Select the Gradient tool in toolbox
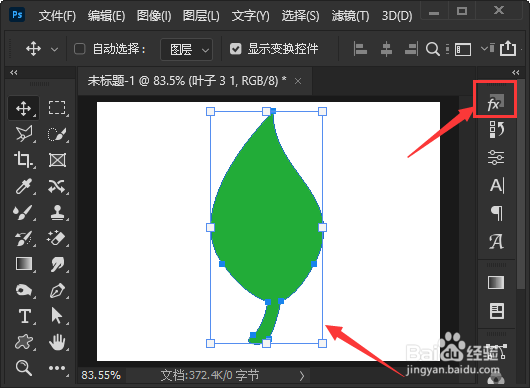The height and width of the screenshot is (388, 530). [23, 264]
